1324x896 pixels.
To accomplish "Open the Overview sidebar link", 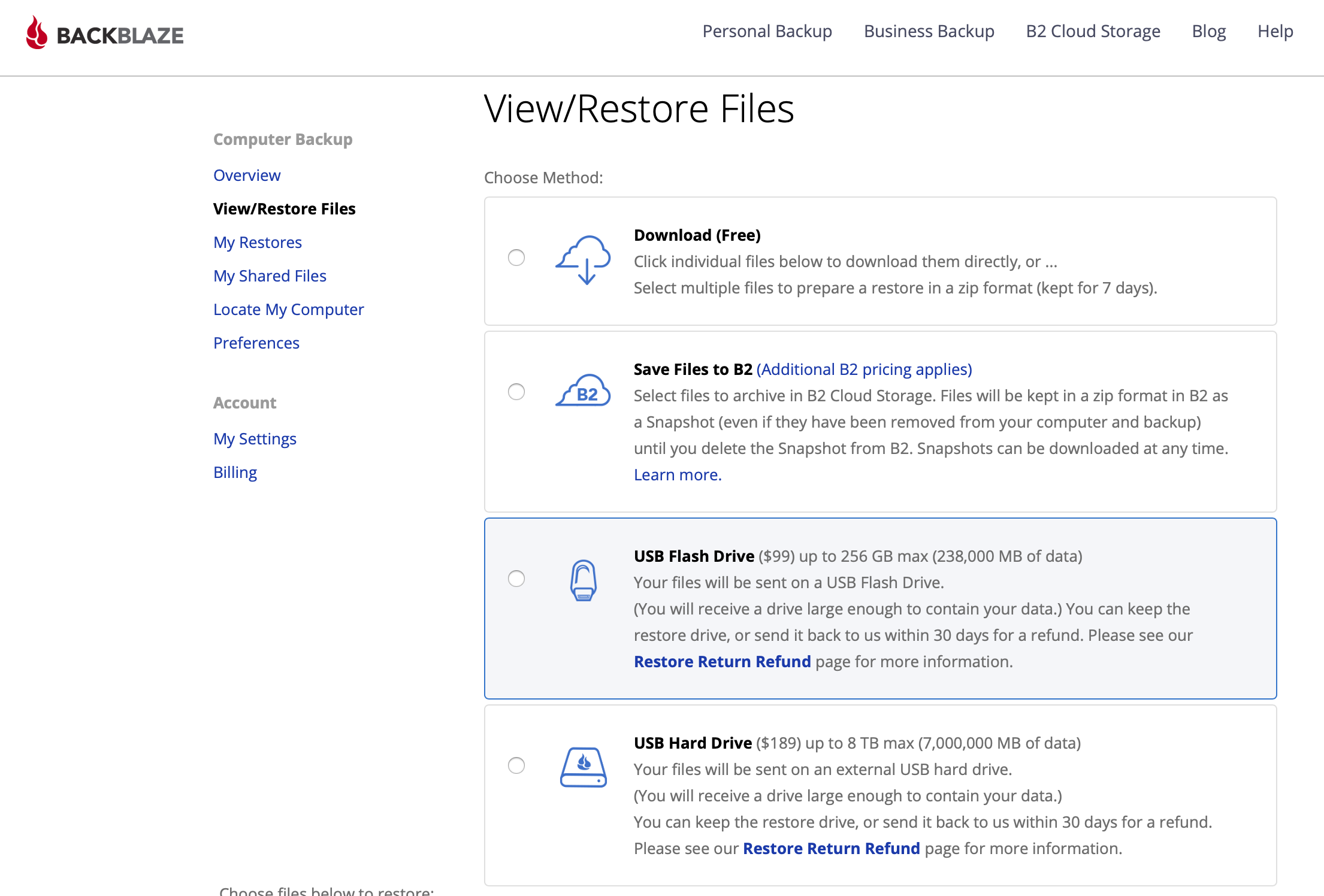I will (247, 175).
